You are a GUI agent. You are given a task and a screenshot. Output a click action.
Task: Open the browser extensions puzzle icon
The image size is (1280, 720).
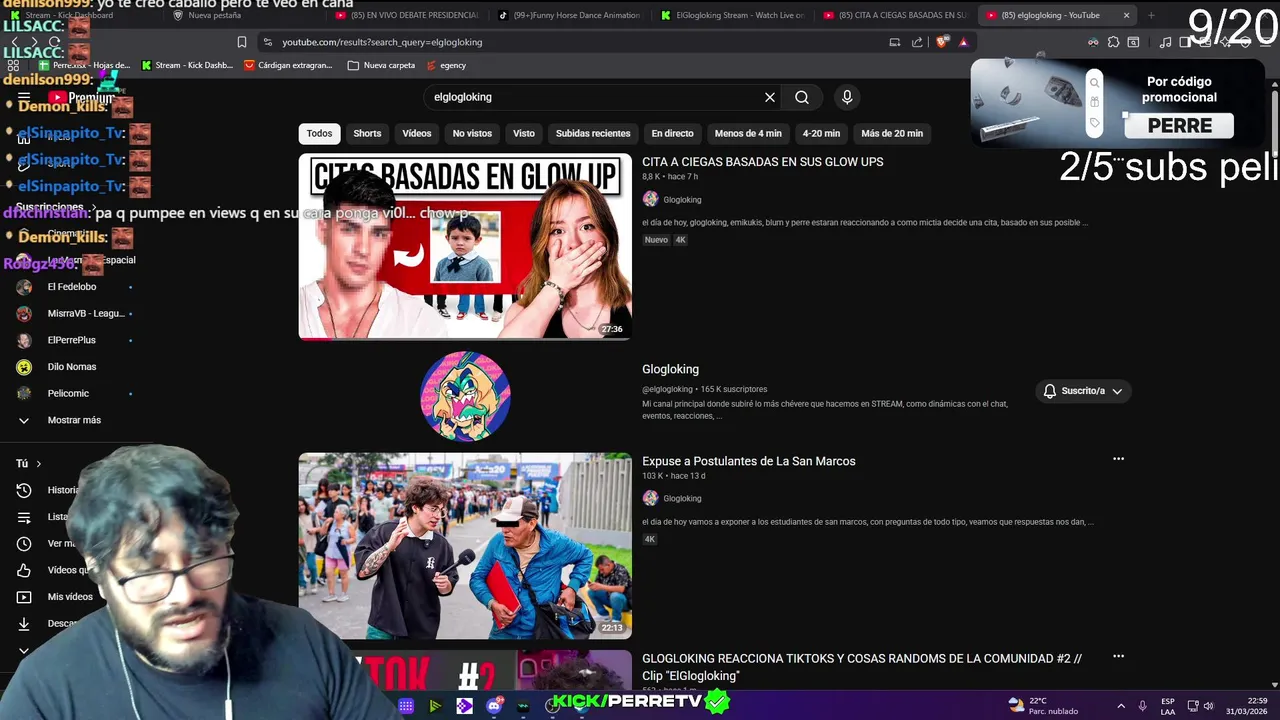pyautogui.click(x=1113, y=42)
